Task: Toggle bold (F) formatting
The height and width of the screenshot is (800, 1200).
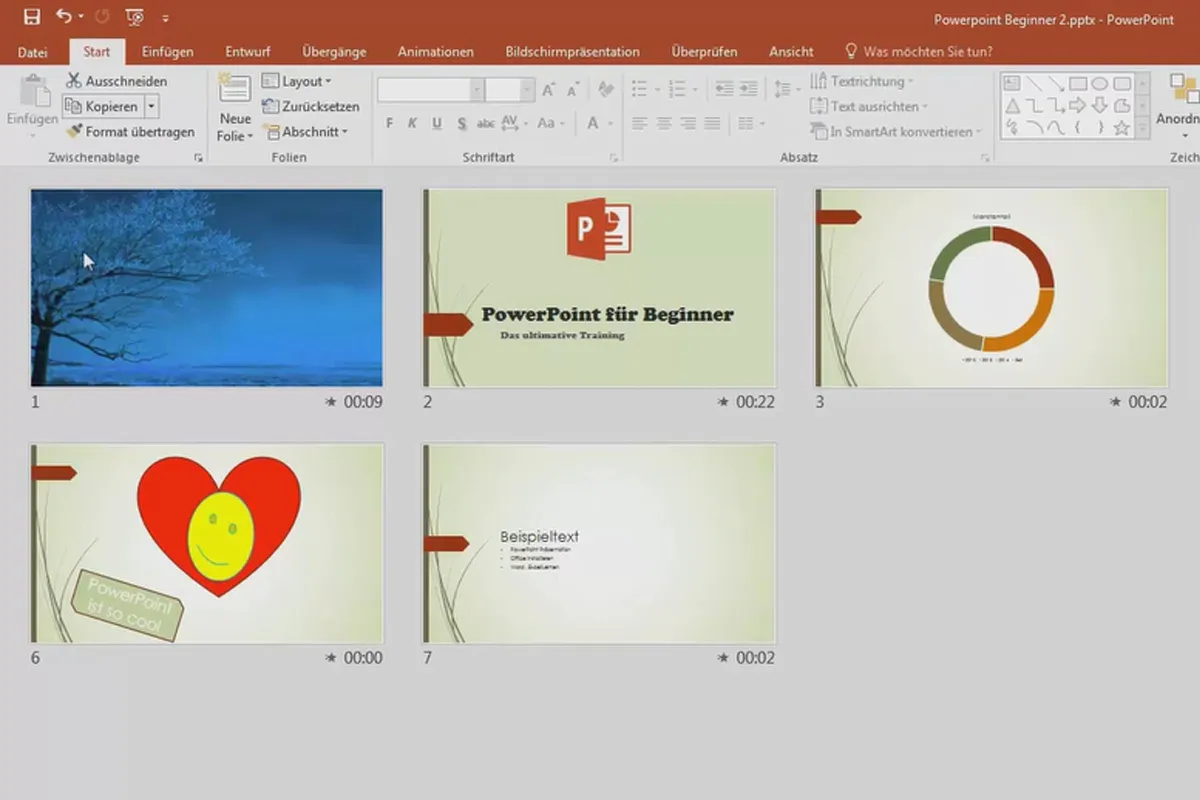Action: [x=390, y=124]
